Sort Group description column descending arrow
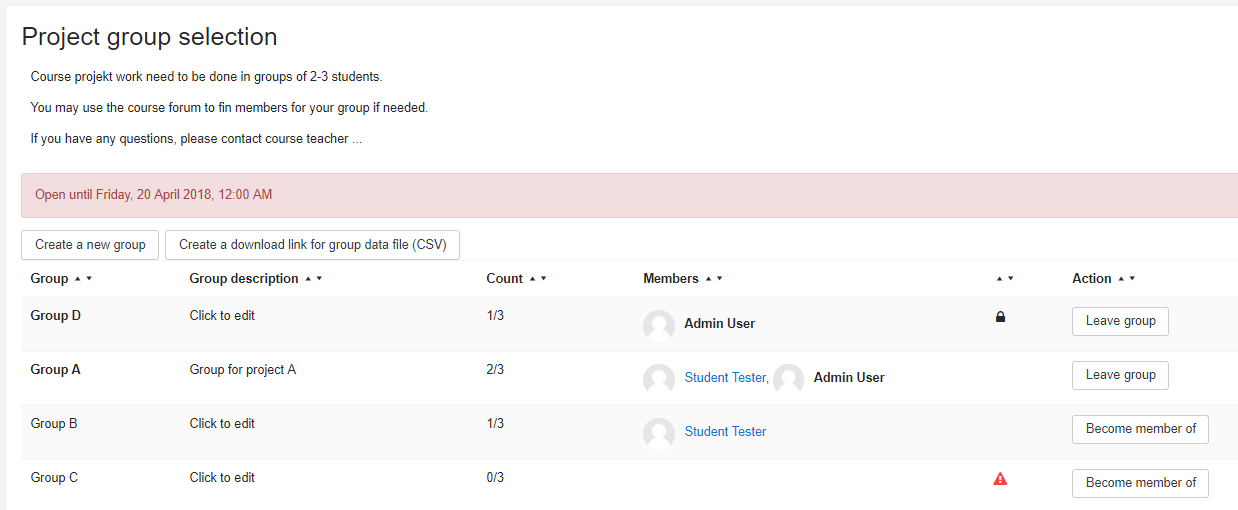This screenshot has width=1238, height=510. click(x=319, y=279)
